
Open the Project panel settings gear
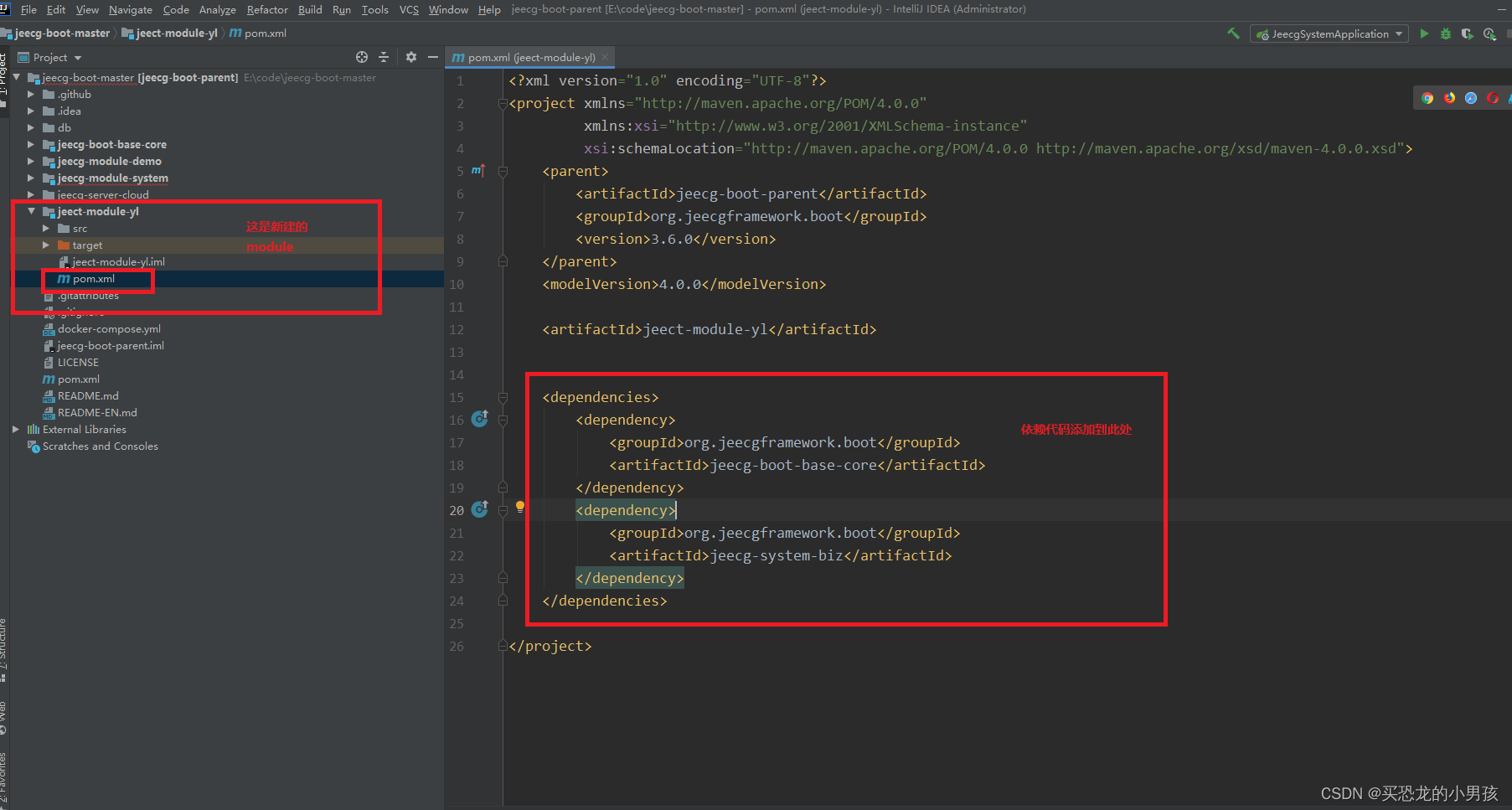[410, 57]
